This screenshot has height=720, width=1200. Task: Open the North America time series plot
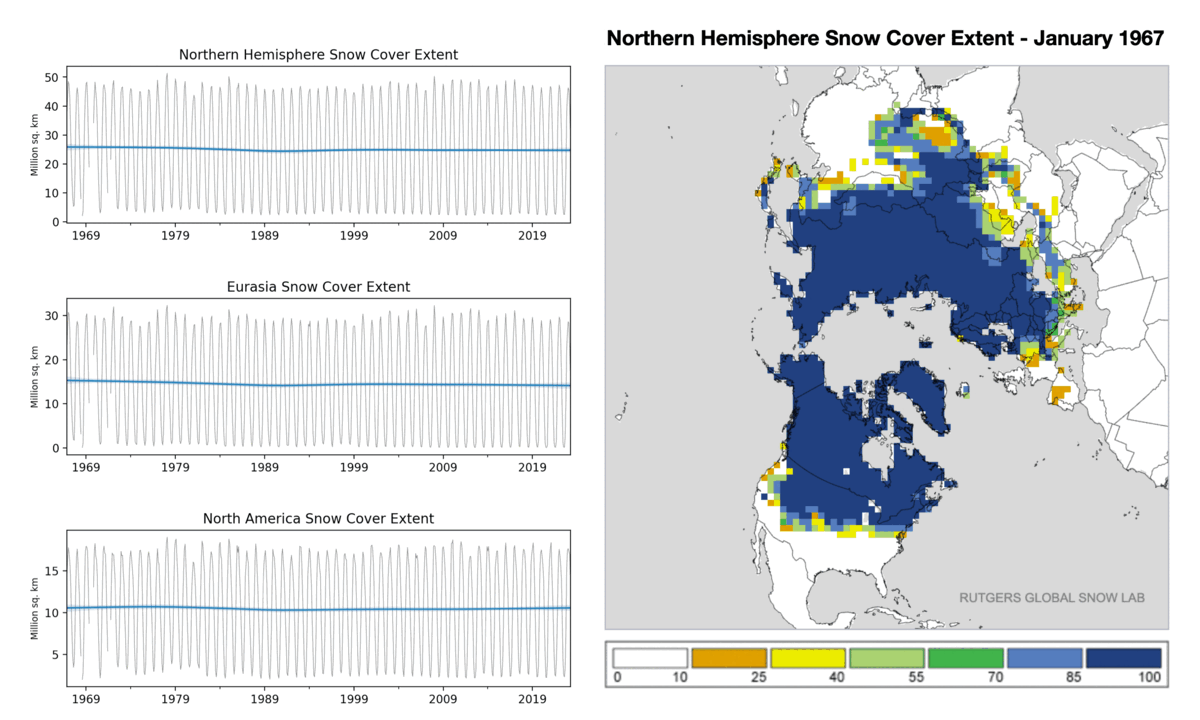pyautogui.click(x=318, y=608)
